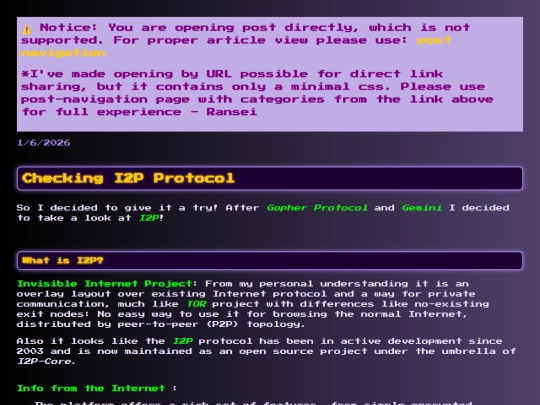Click the italic 'I2P-Core' text

[x=45, y=362]
